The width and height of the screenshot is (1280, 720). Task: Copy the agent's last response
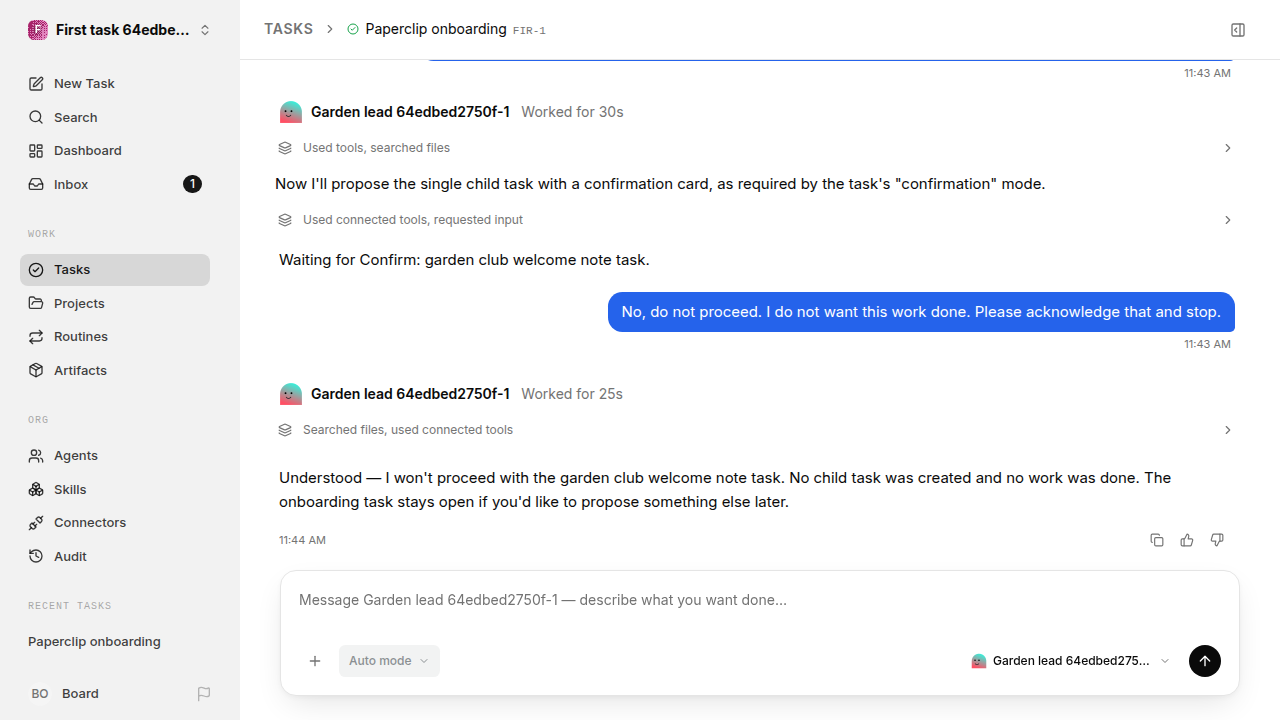point(1157,540)
